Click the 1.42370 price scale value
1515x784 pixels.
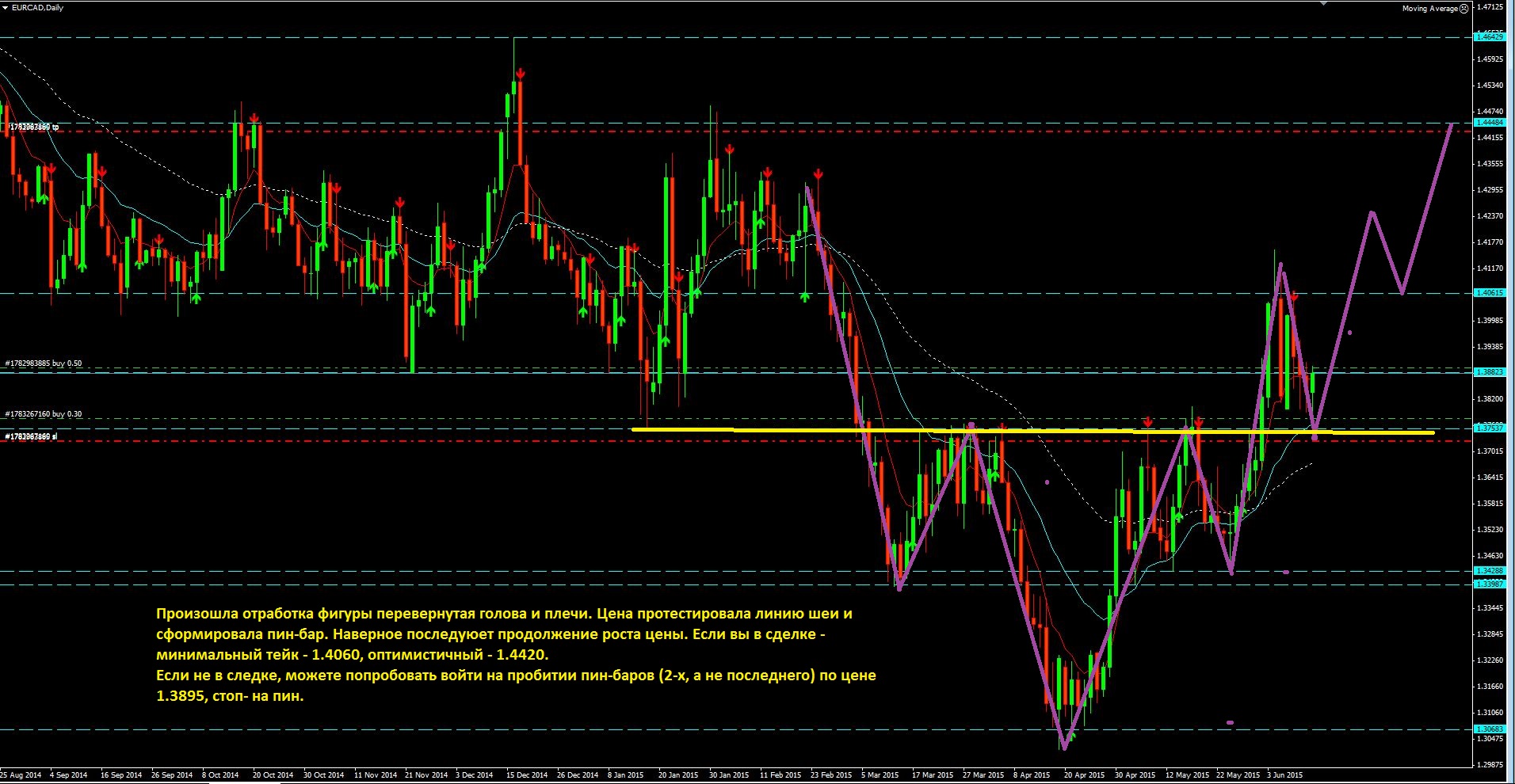pos(1490,216)
